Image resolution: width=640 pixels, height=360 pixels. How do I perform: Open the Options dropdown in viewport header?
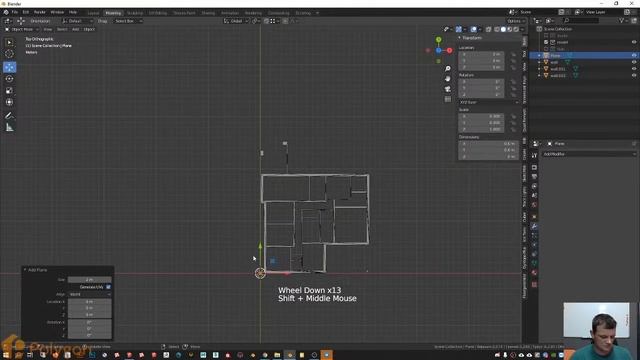(516, 21)
